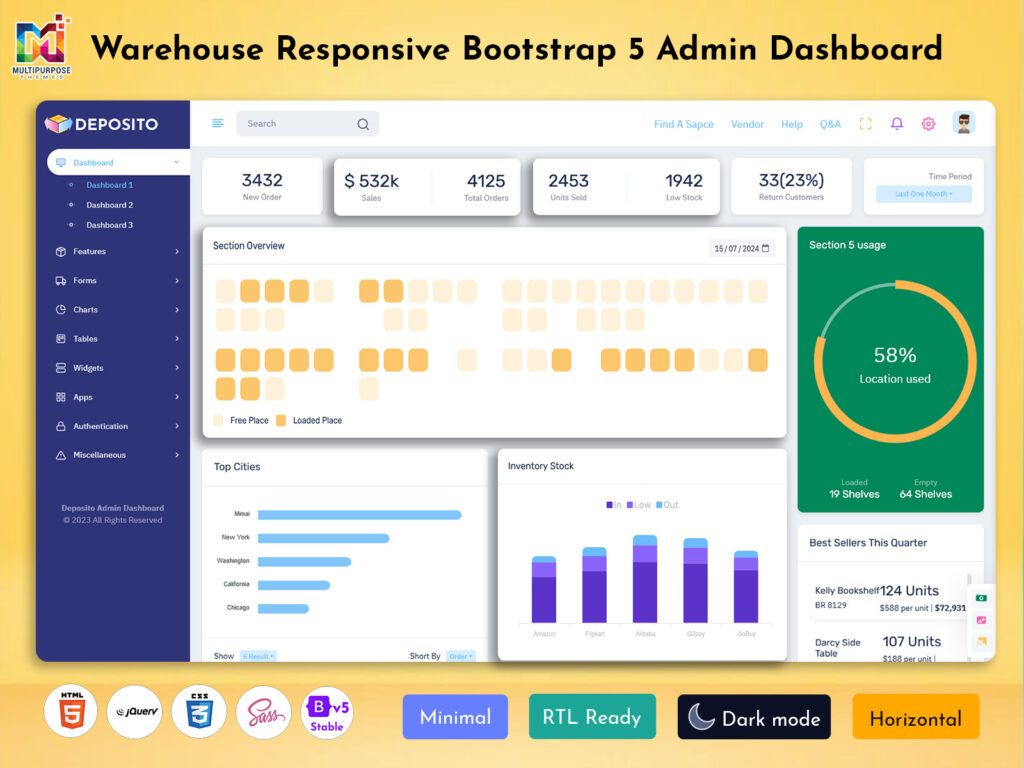Click the Find A Sapce link
The image size is (1024, 768).
pyautogui.click(x=683, y=125)
